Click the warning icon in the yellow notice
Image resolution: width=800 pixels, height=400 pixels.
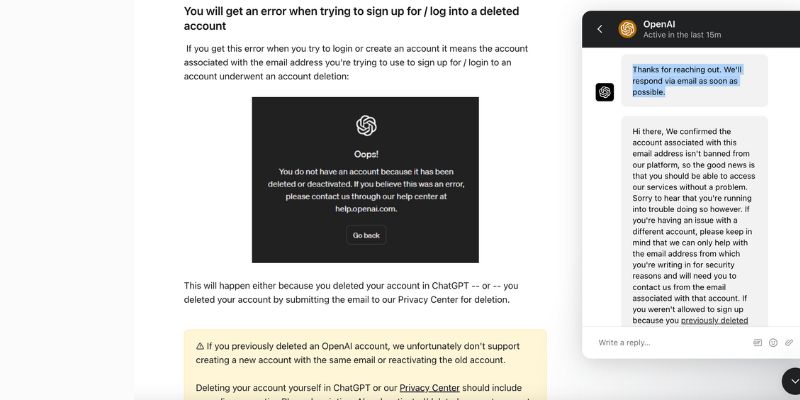200,346
